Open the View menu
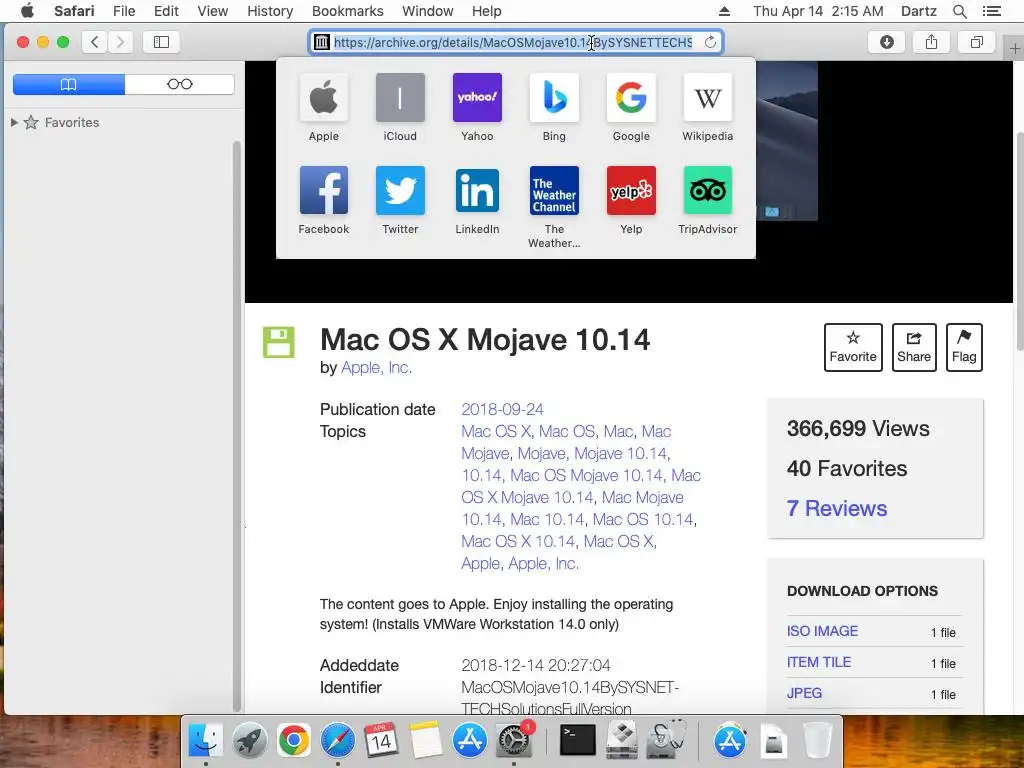The height and width of the screenshot is (768, 1024). point(212,11)
